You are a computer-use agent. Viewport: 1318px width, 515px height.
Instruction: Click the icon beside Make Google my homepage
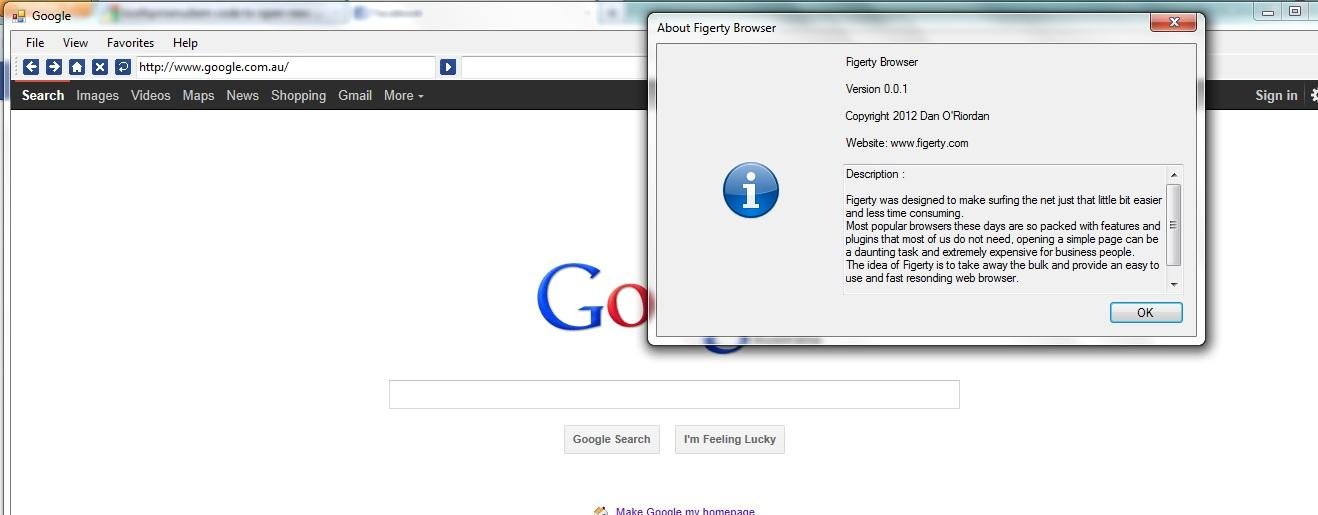pos(601,510)
